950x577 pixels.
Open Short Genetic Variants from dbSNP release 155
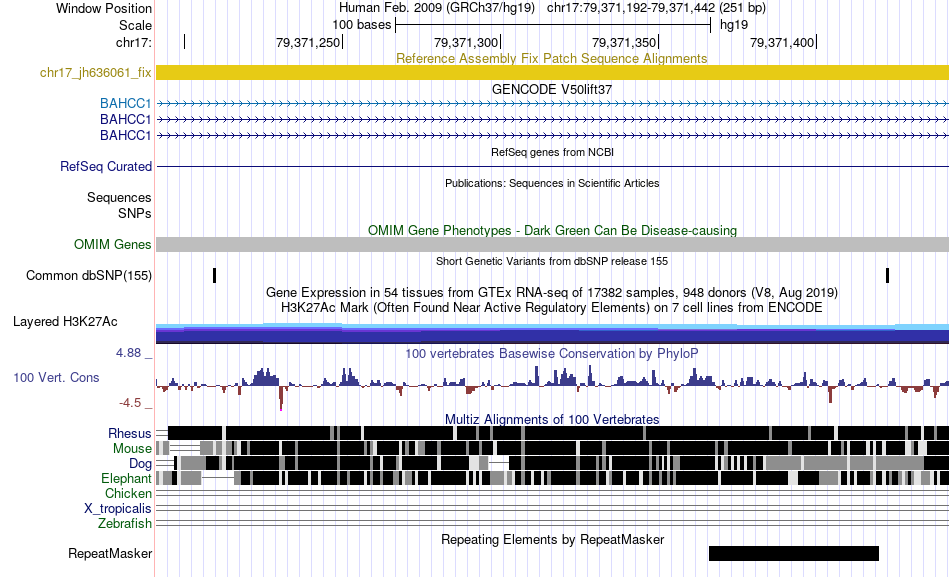point(552,261)
